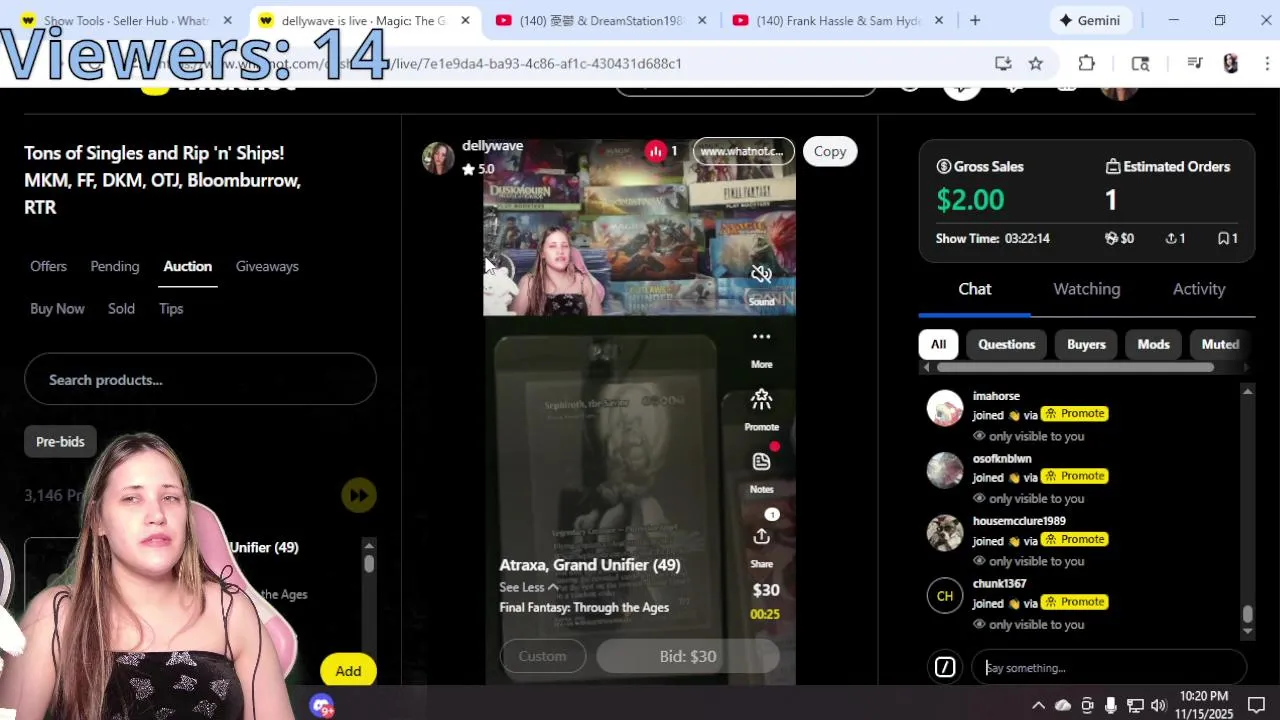Filter chat by Buyers
1280x720 pixels.
pos(1086,344)
